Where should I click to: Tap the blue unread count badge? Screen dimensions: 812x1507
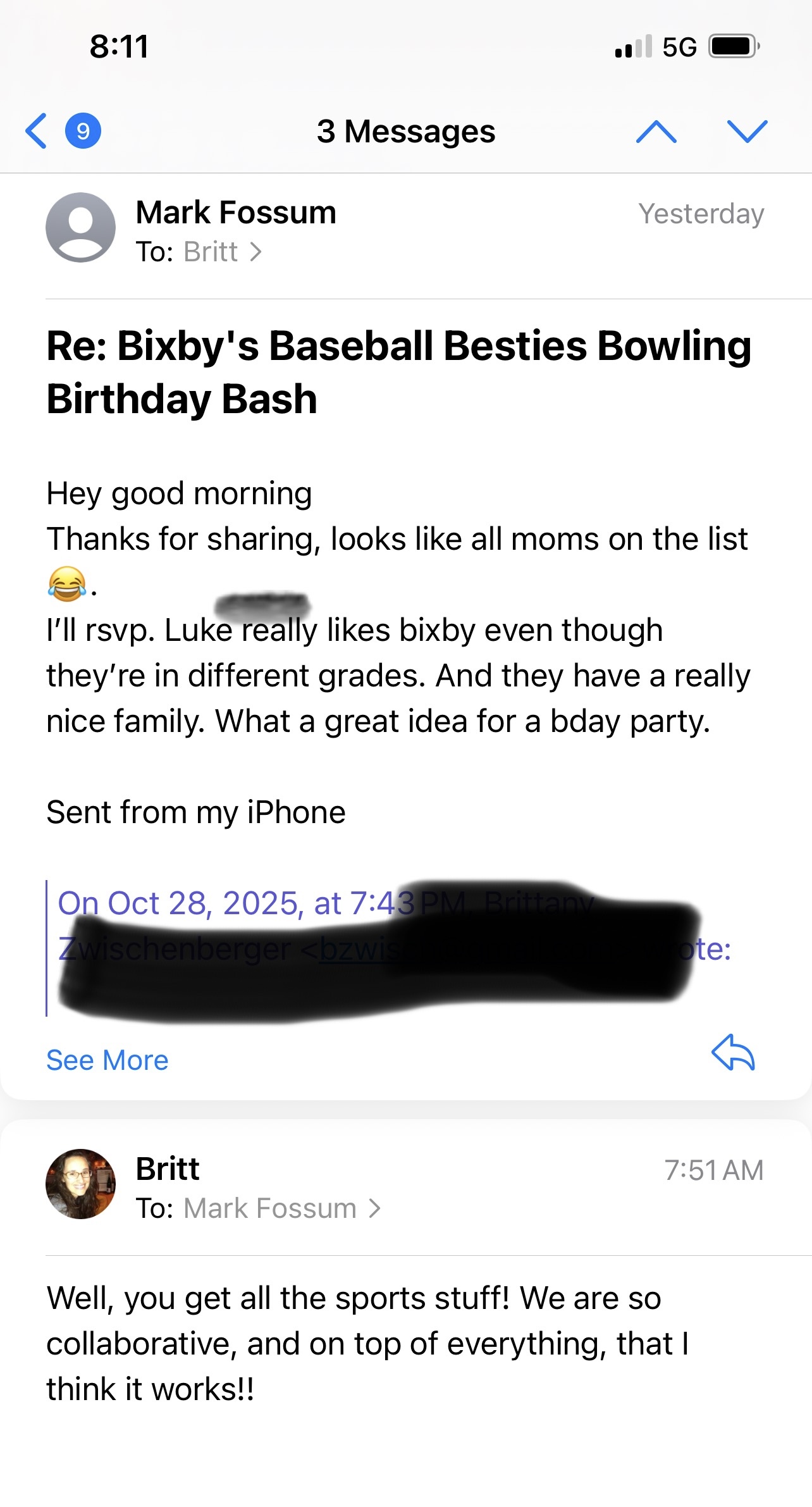point(83,131)
